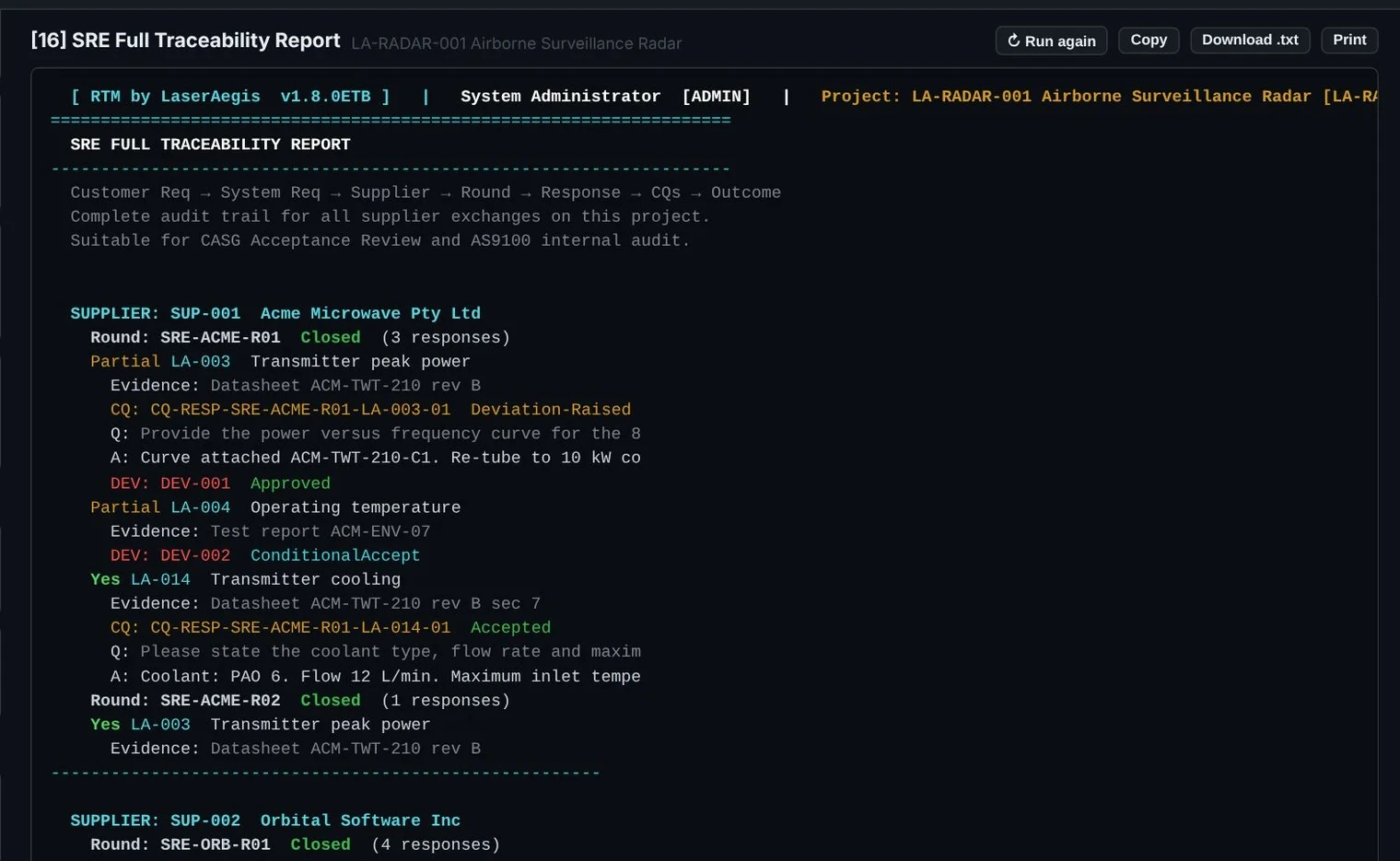Click round ID "SRE-ACME-R02"
1400x861 pixels.
tap(220, 701)
